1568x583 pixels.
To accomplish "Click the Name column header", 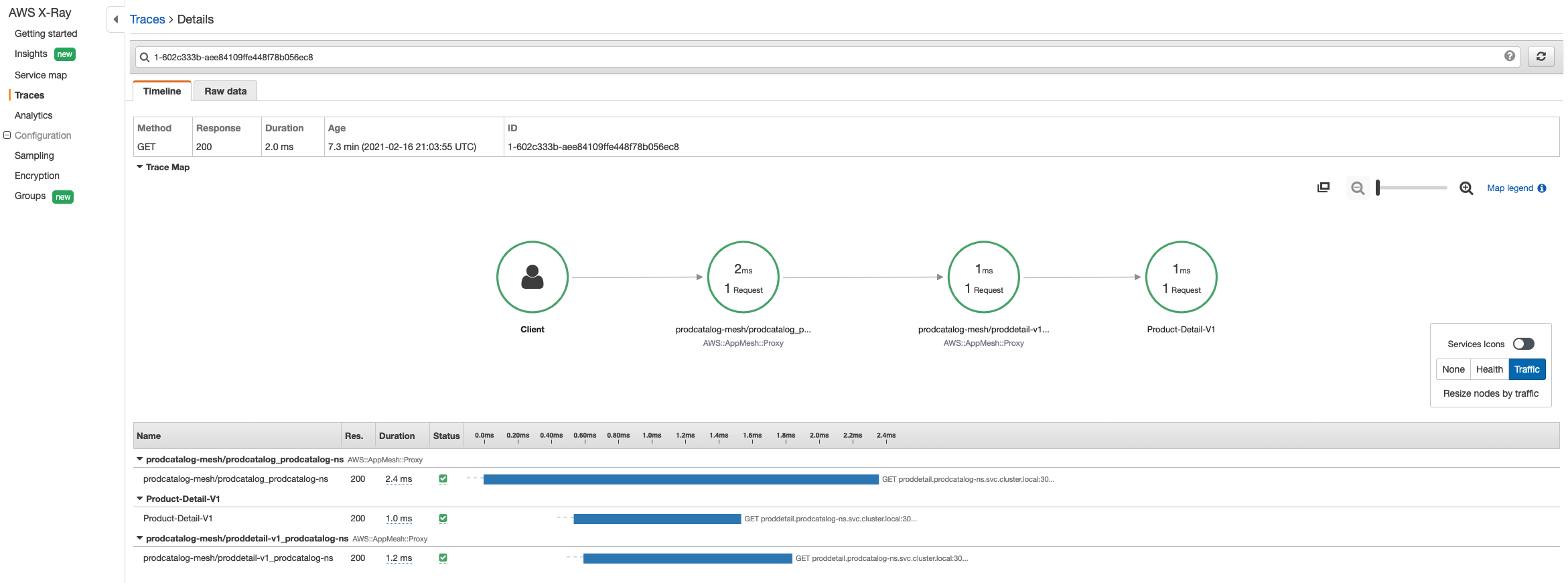I will click(149, 436).
